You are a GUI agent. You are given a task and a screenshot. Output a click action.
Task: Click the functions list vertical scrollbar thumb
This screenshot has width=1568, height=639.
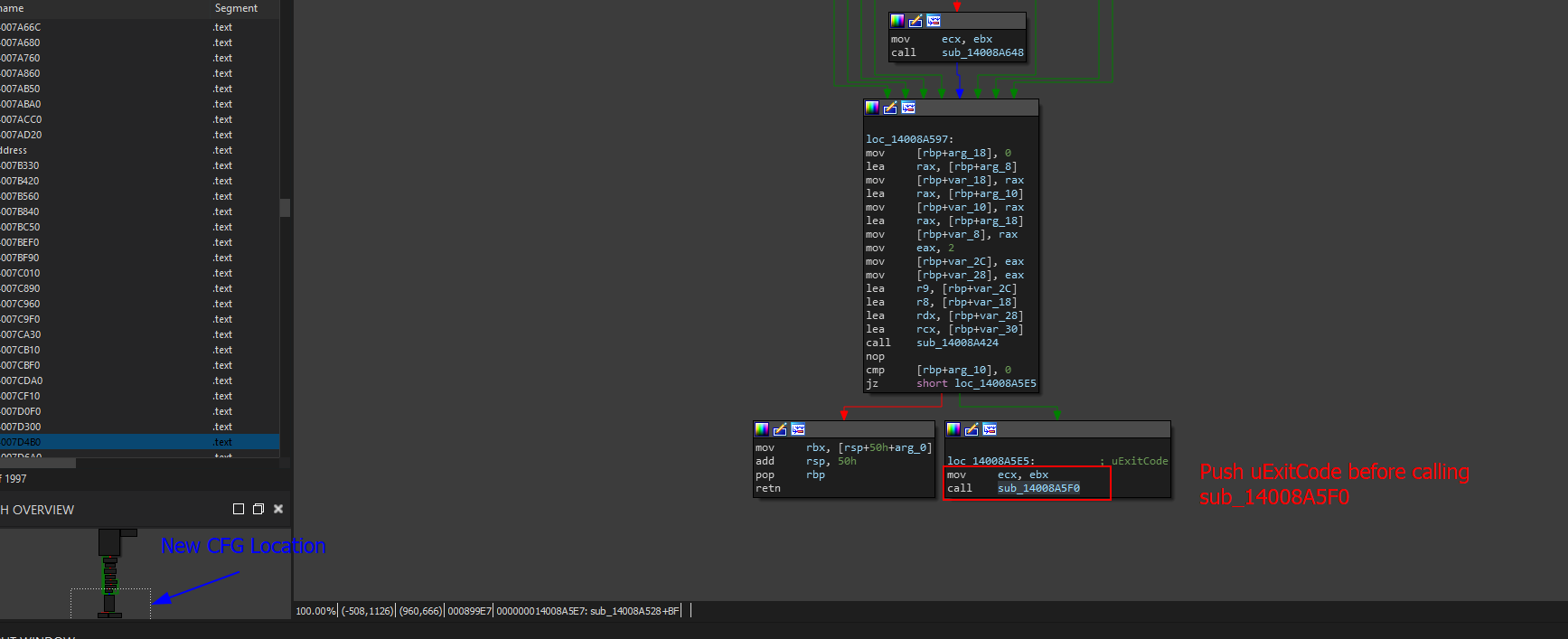285,208
